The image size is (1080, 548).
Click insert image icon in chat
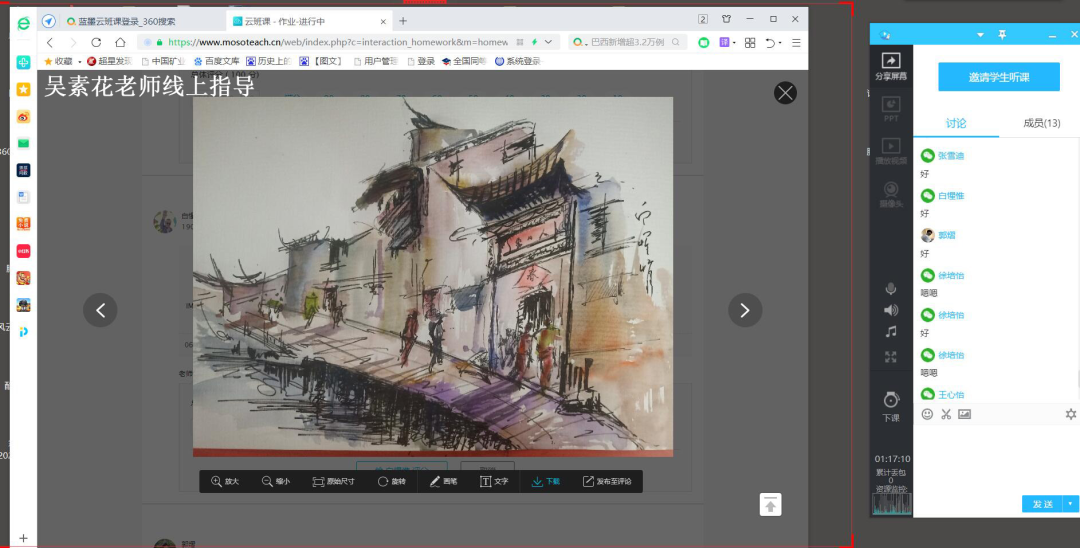click(964, 414)
